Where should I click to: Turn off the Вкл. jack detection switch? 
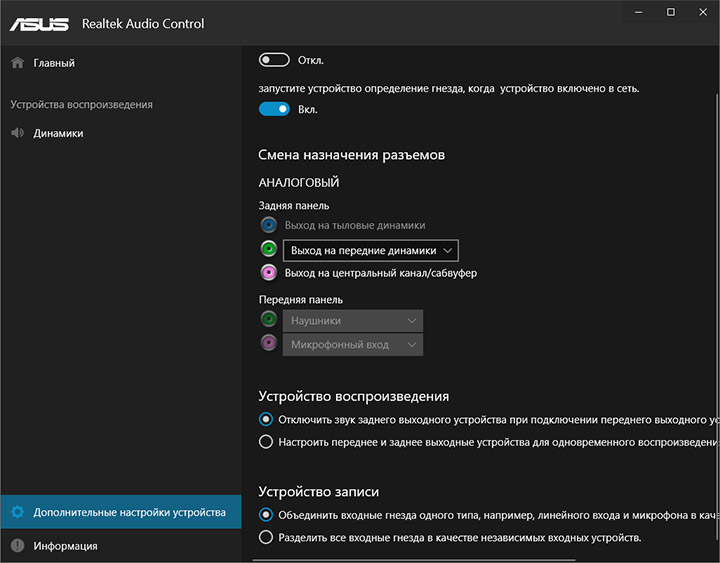[274, 109]
